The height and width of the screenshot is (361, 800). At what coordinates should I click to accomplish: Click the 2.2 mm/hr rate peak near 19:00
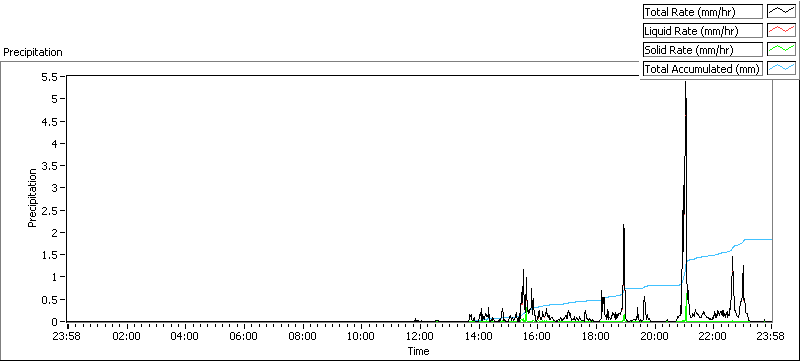(623, 225)
